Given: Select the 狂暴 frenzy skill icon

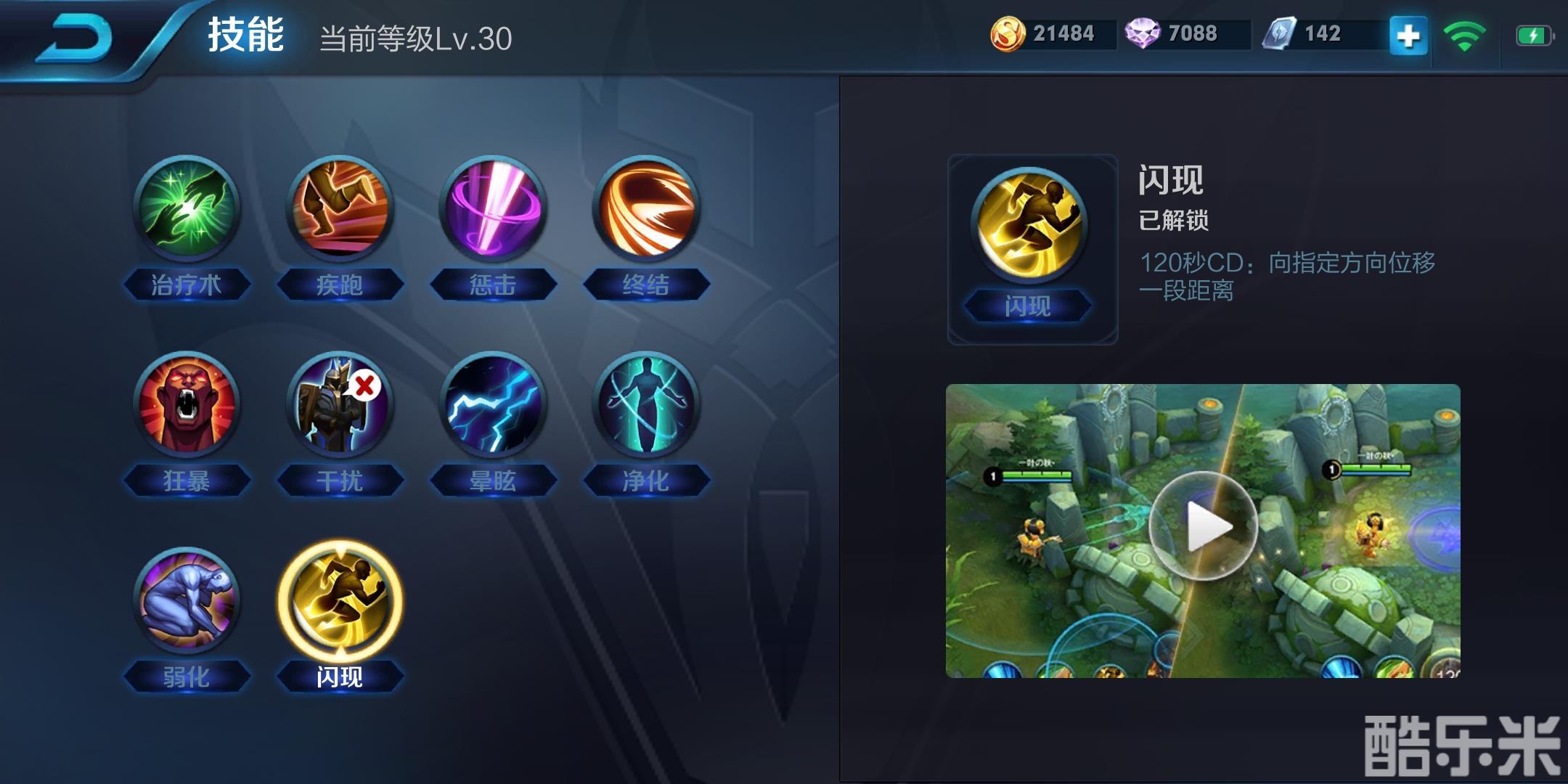Looking at the screenshot, I should [x=187, y=404].
